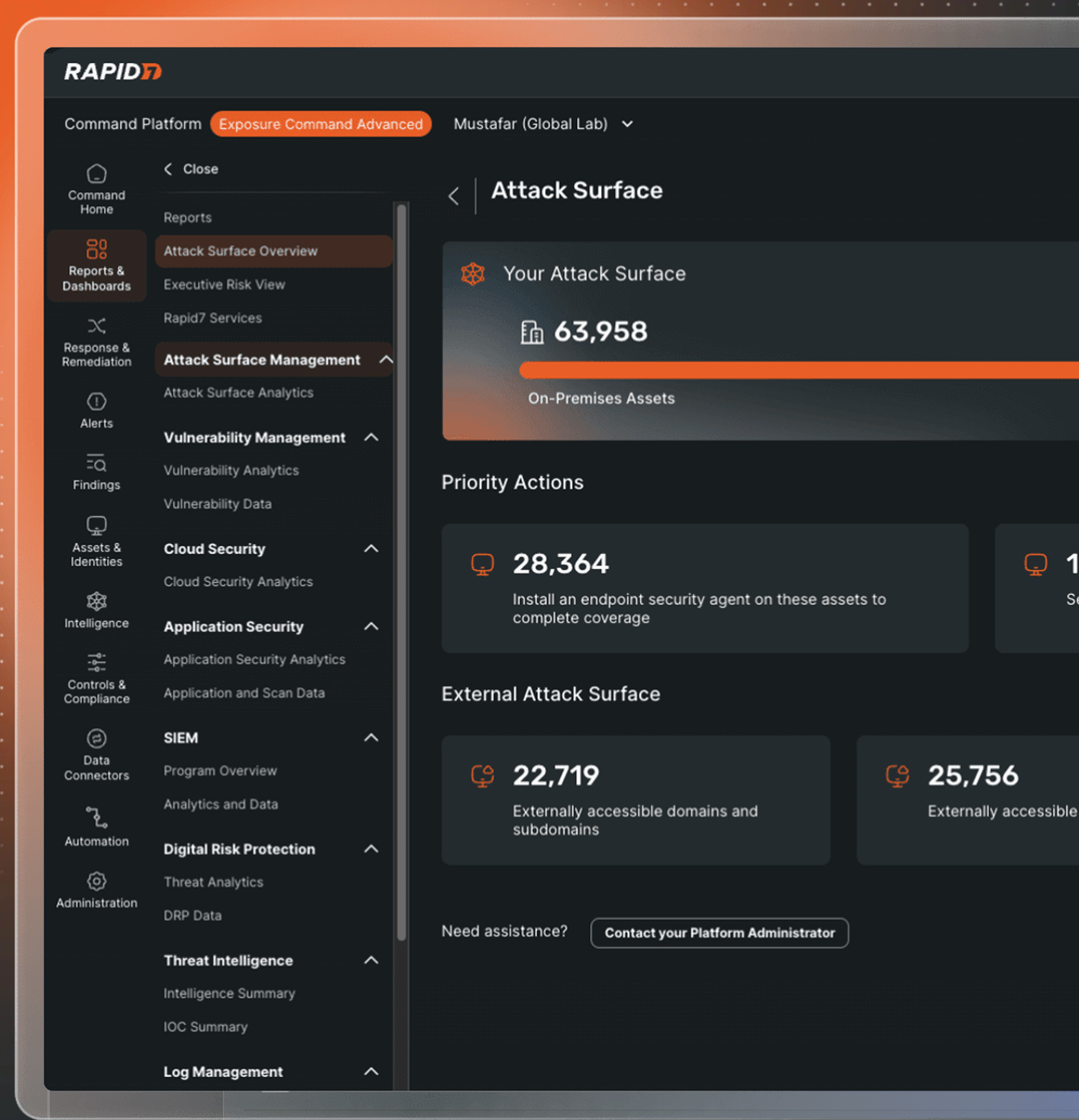The width and height of the screenshot is (1079, 1120).
Task: Open IOC Summary
Action: (205, 1027)
